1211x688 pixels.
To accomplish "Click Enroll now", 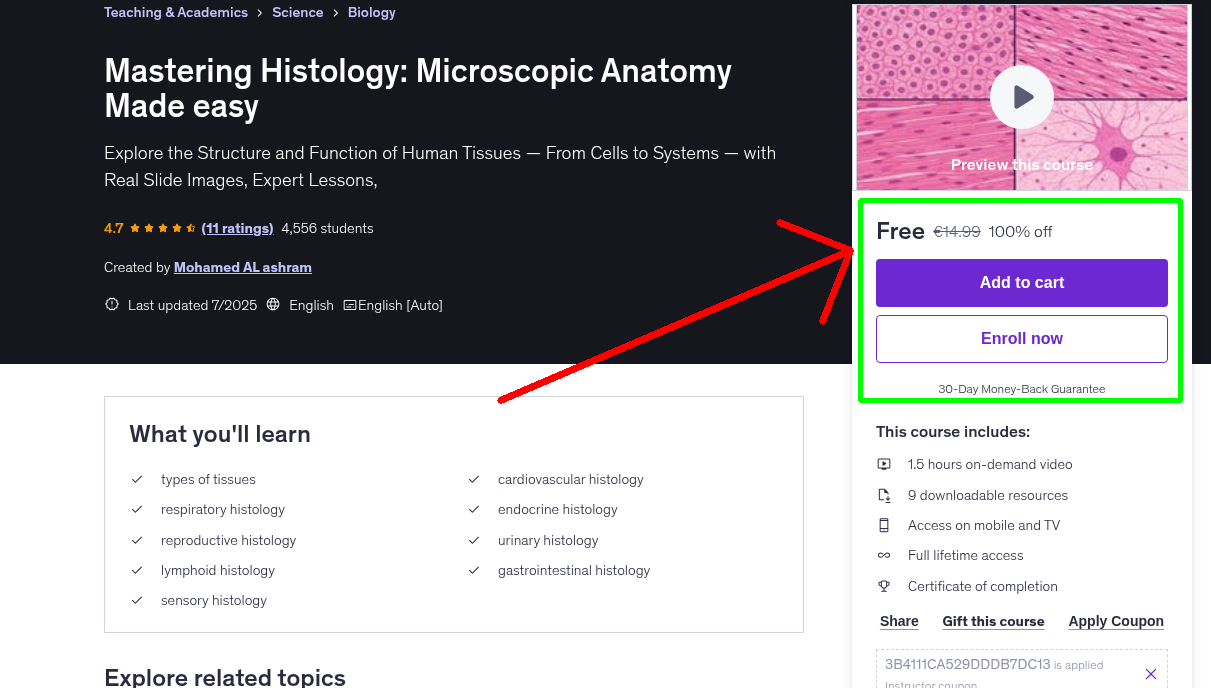I will [x=1021, y=338].
